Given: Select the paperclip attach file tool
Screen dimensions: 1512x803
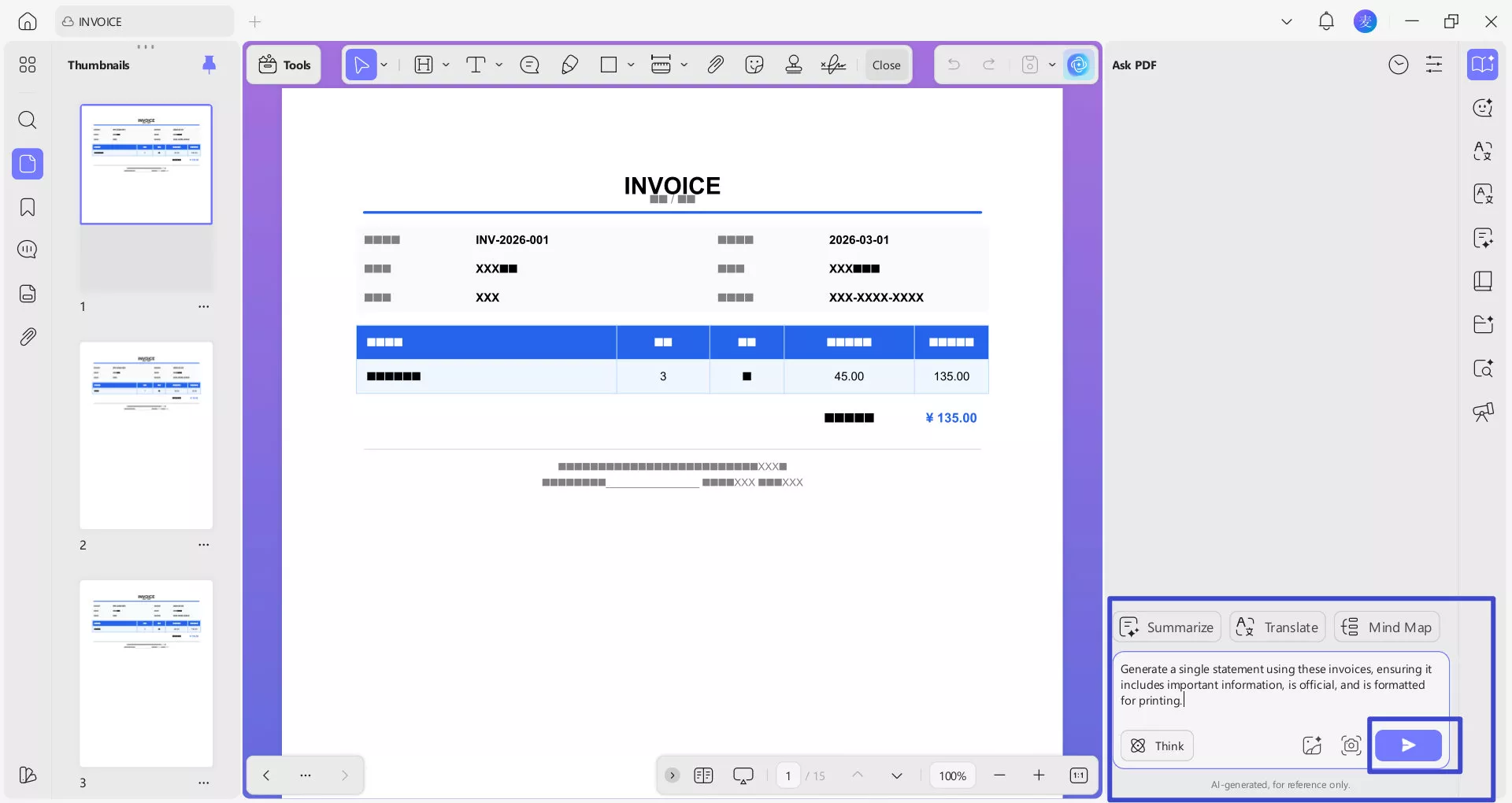Looking at the screenshot, I should (x=715, y=65).
